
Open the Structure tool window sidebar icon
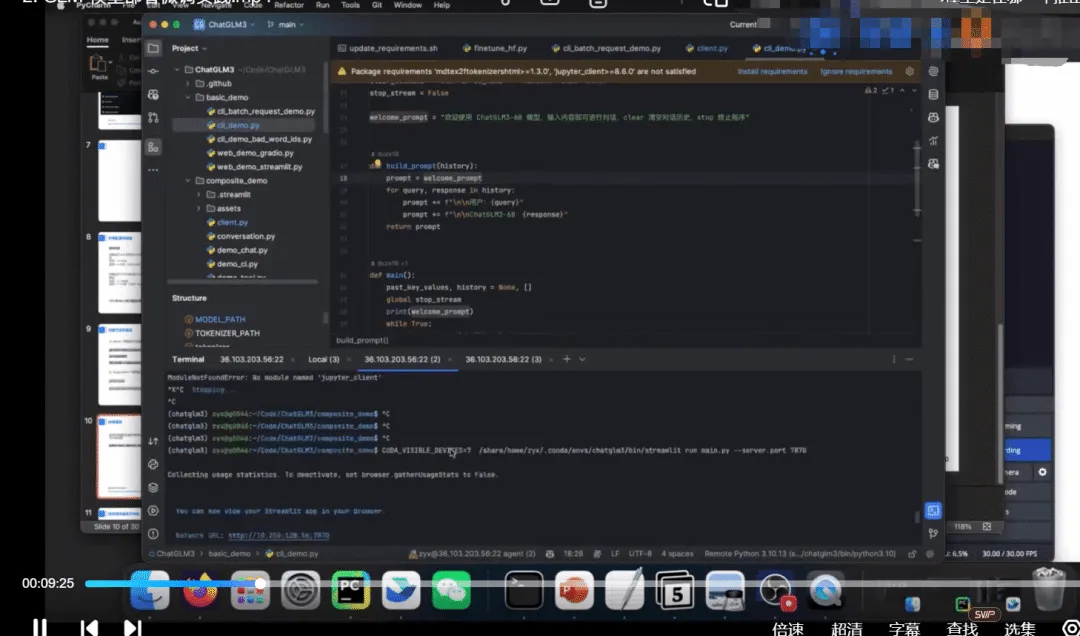(x=153, y=147)
